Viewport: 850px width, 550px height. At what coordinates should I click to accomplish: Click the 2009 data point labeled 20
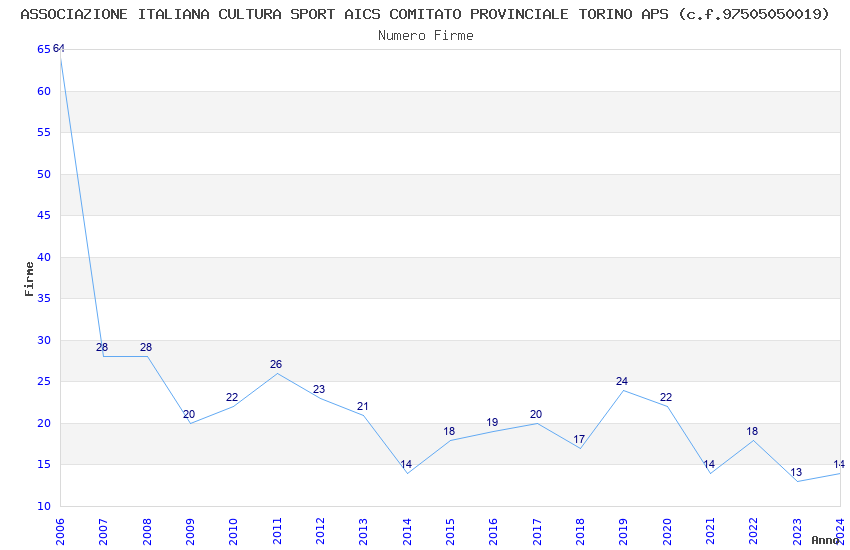[x=190, y=423]
